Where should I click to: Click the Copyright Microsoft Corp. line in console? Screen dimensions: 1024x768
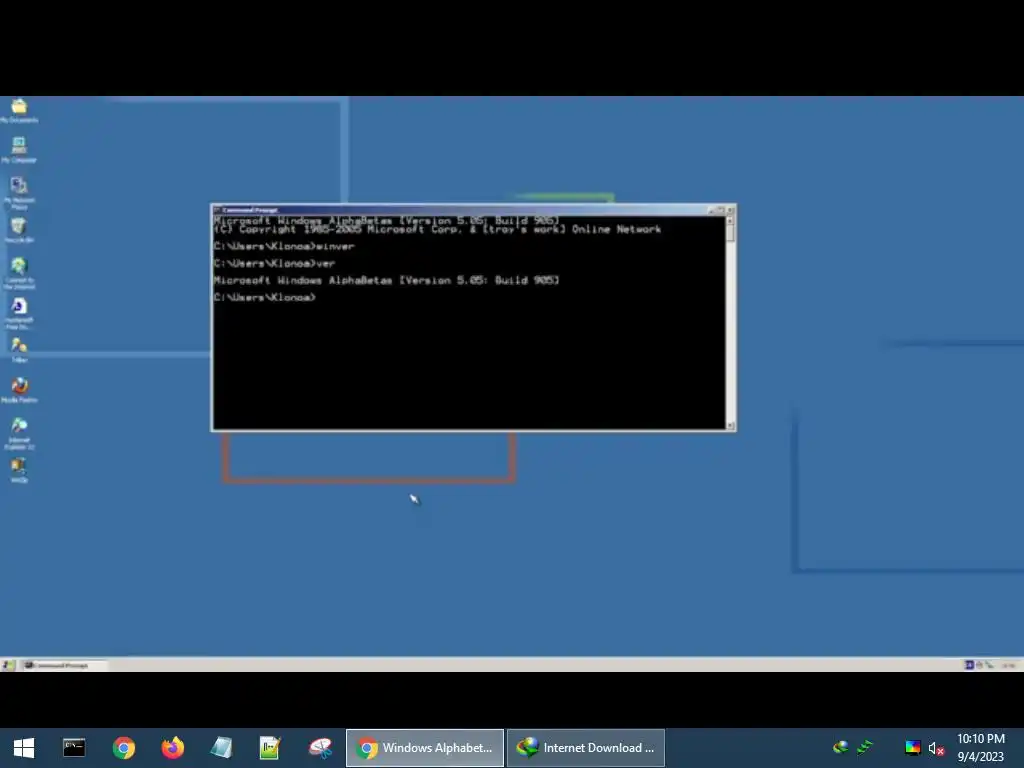437,229
